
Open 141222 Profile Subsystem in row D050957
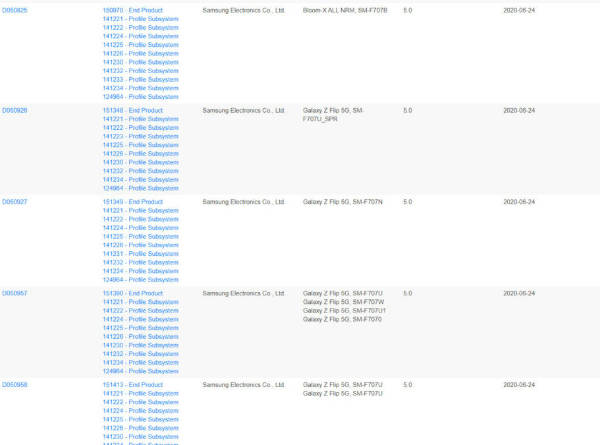pyautogui.click(x=140, y=311)
